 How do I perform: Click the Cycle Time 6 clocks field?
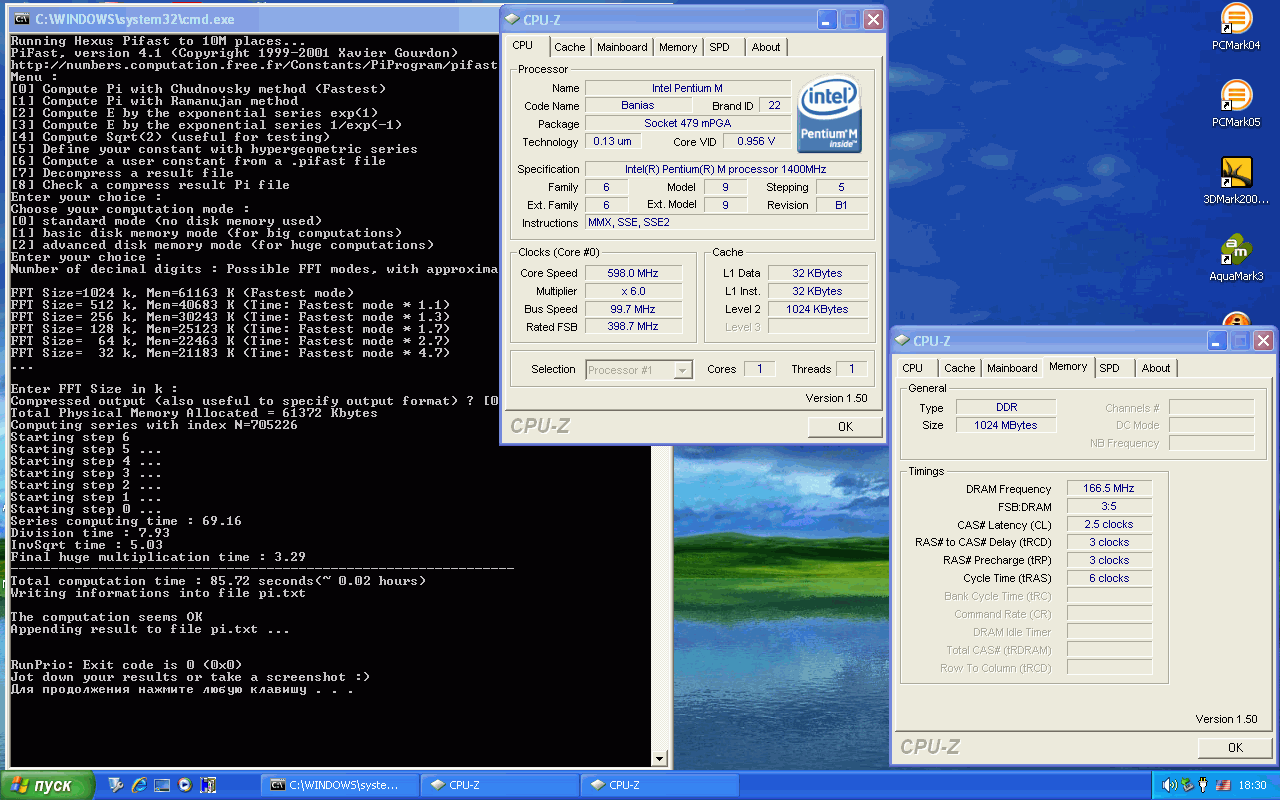point(1109,578)
